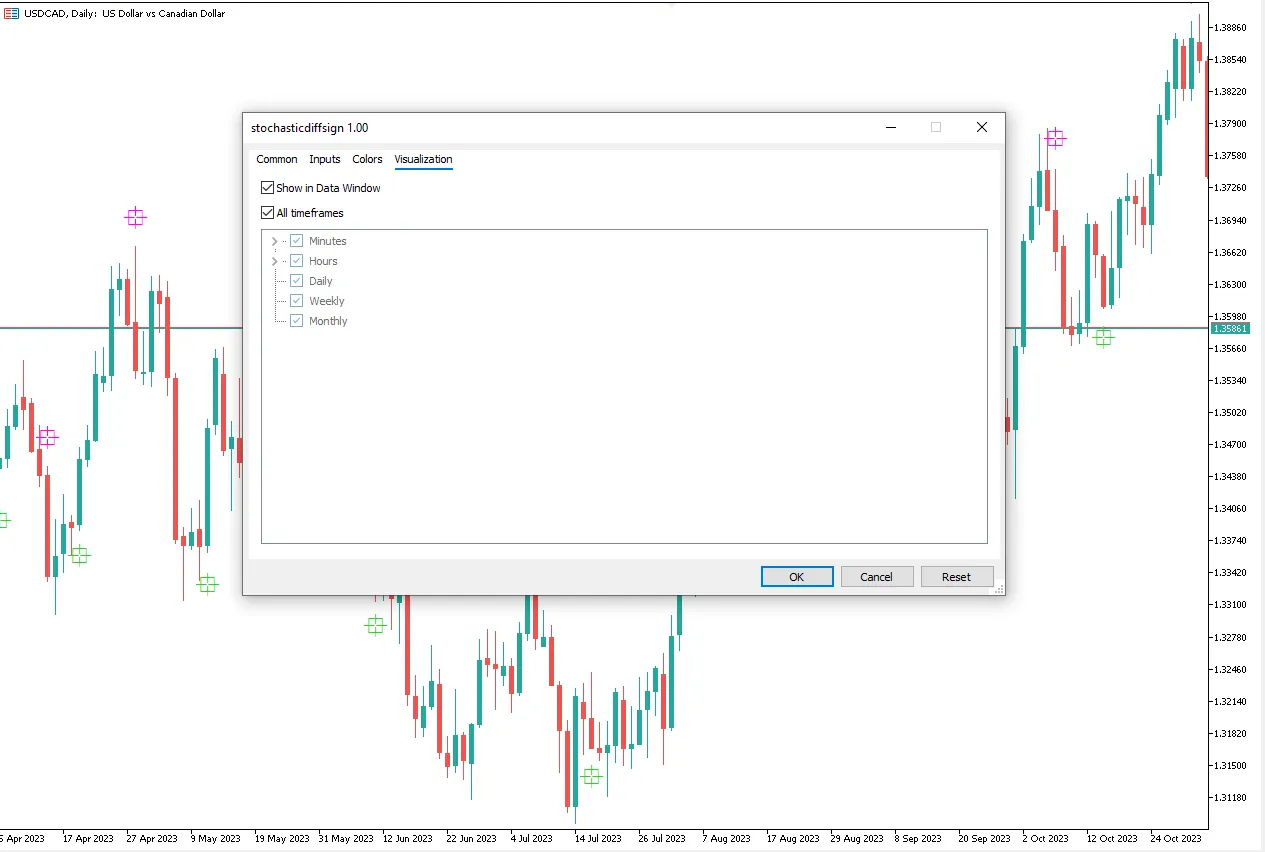Viewport: 1265px width, 852px height.
Task: Click green buy signal marker near 9 May
Action: 207,584
